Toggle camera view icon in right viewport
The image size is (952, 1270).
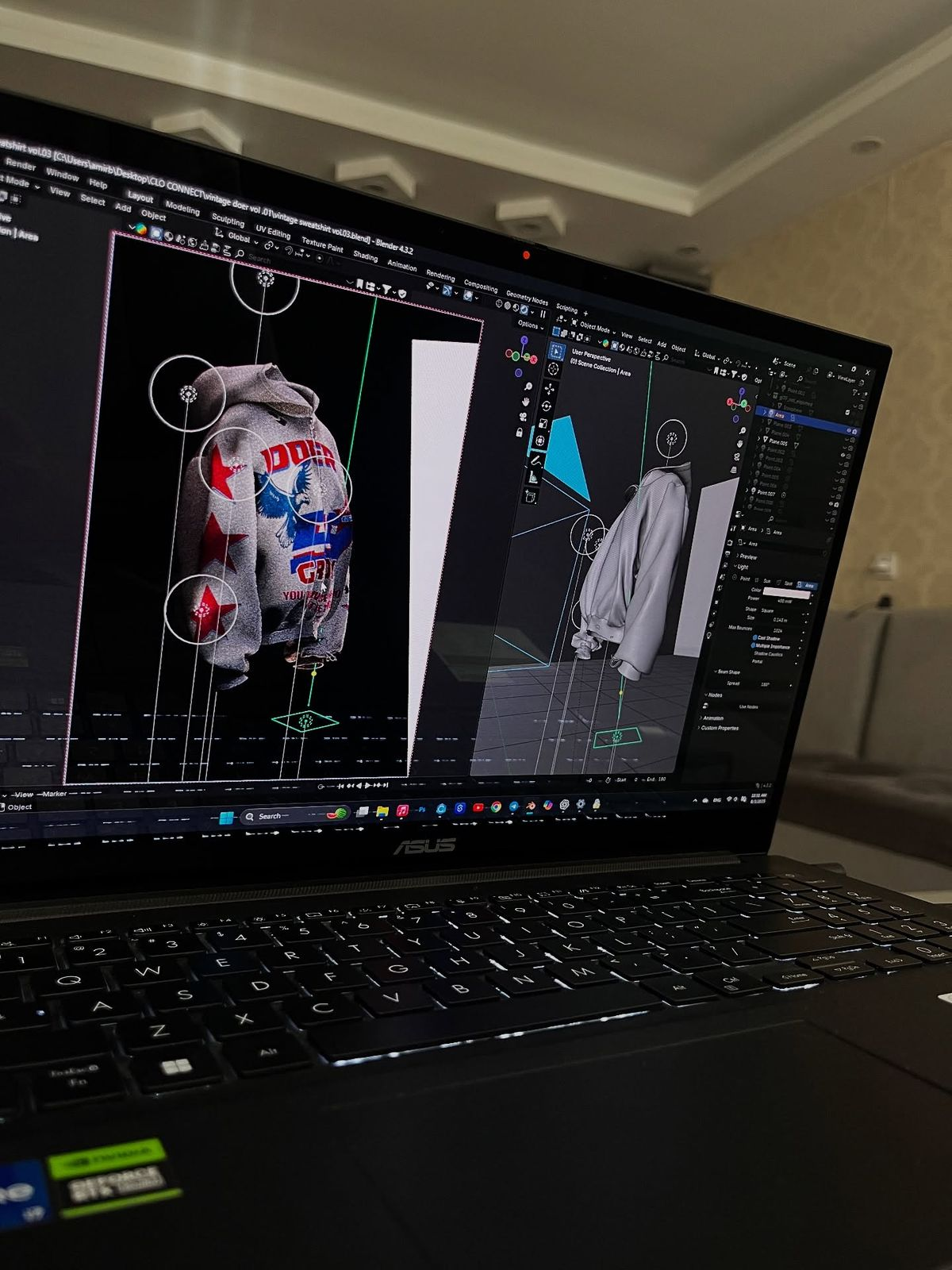tap(737, 456)
